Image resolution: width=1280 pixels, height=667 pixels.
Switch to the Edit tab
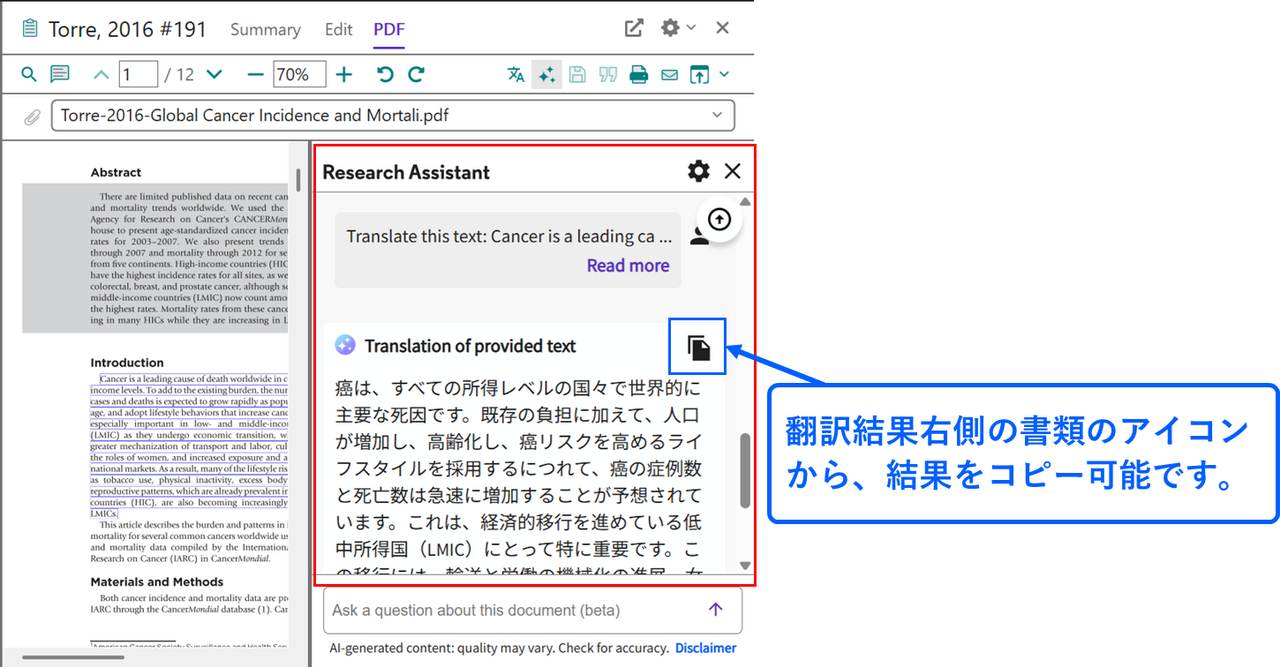338,29
